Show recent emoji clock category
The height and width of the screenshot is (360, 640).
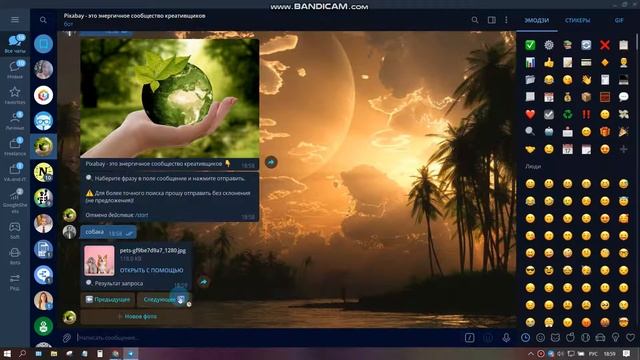pyautogui.click(x=525, y=338)
